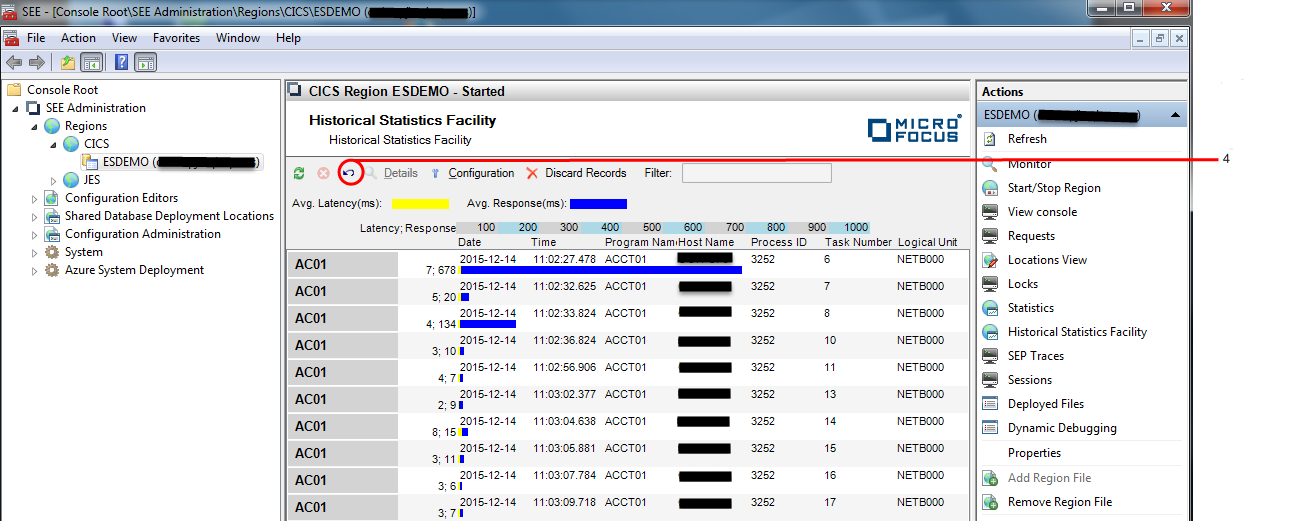Screen dimensions: 1290x521
Task: Click Properties in the Actions pane
Action: (x=1034, y=453)
